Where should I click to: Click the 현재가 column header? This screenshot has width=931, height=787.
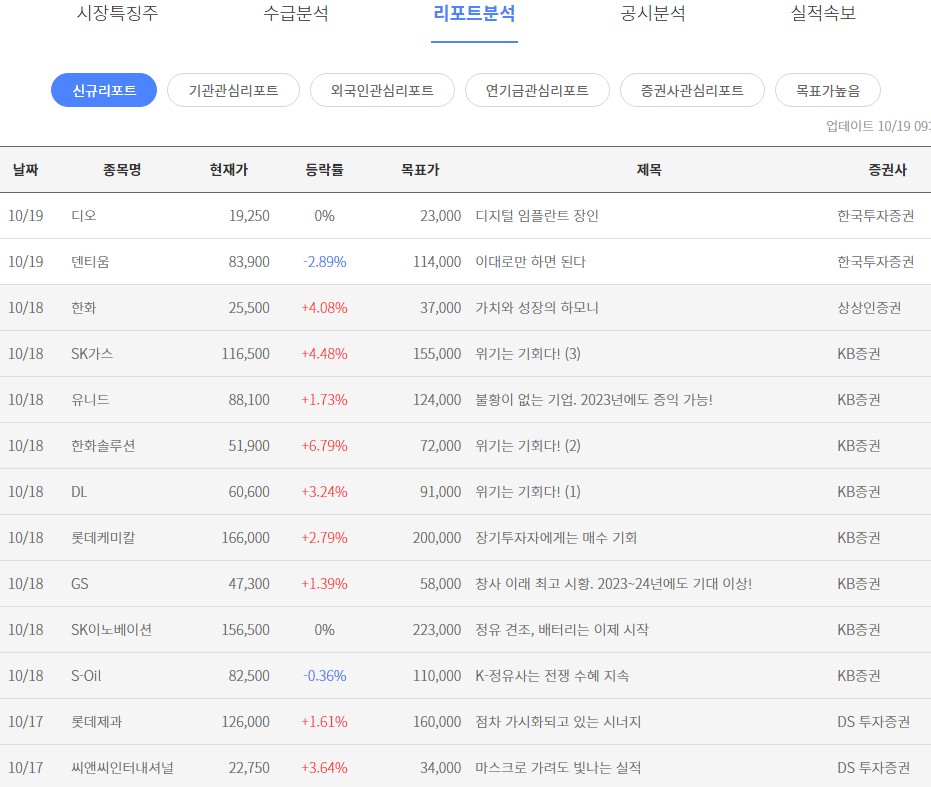[229, 170]
